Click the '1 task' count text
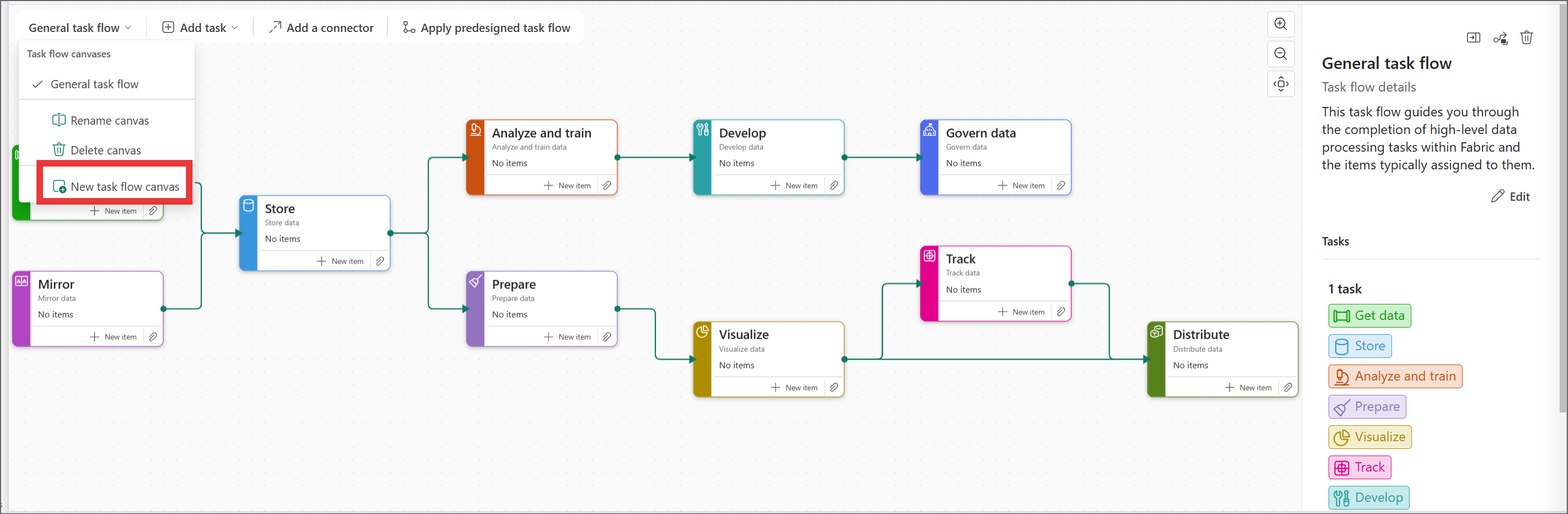 tap(1344, 289)
